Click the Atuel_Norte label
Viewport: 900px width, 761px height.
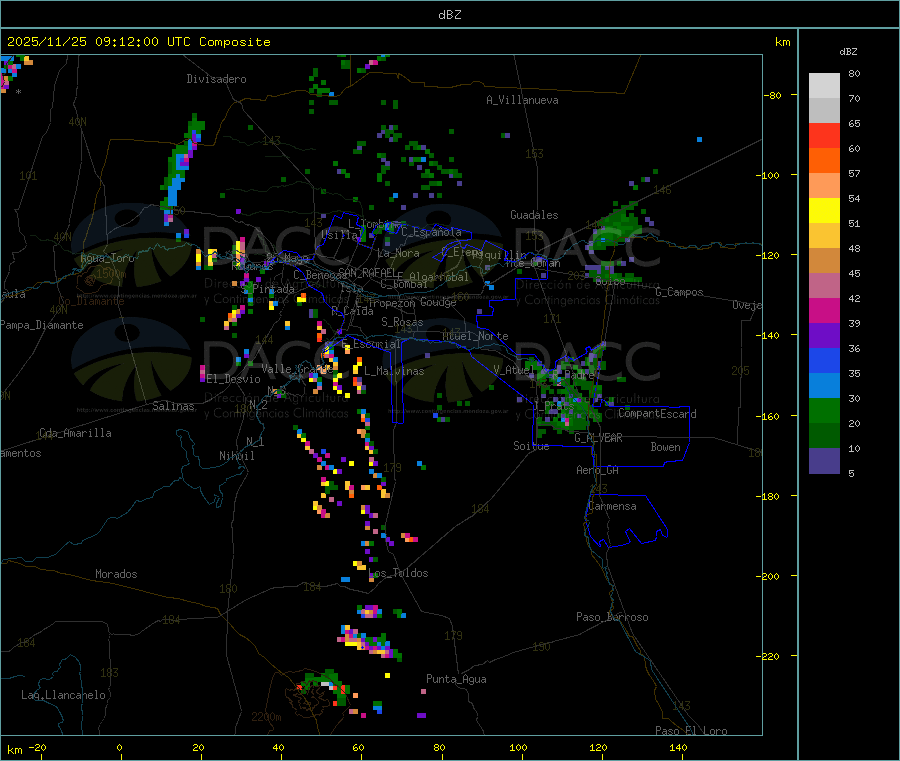click(475, 336)
